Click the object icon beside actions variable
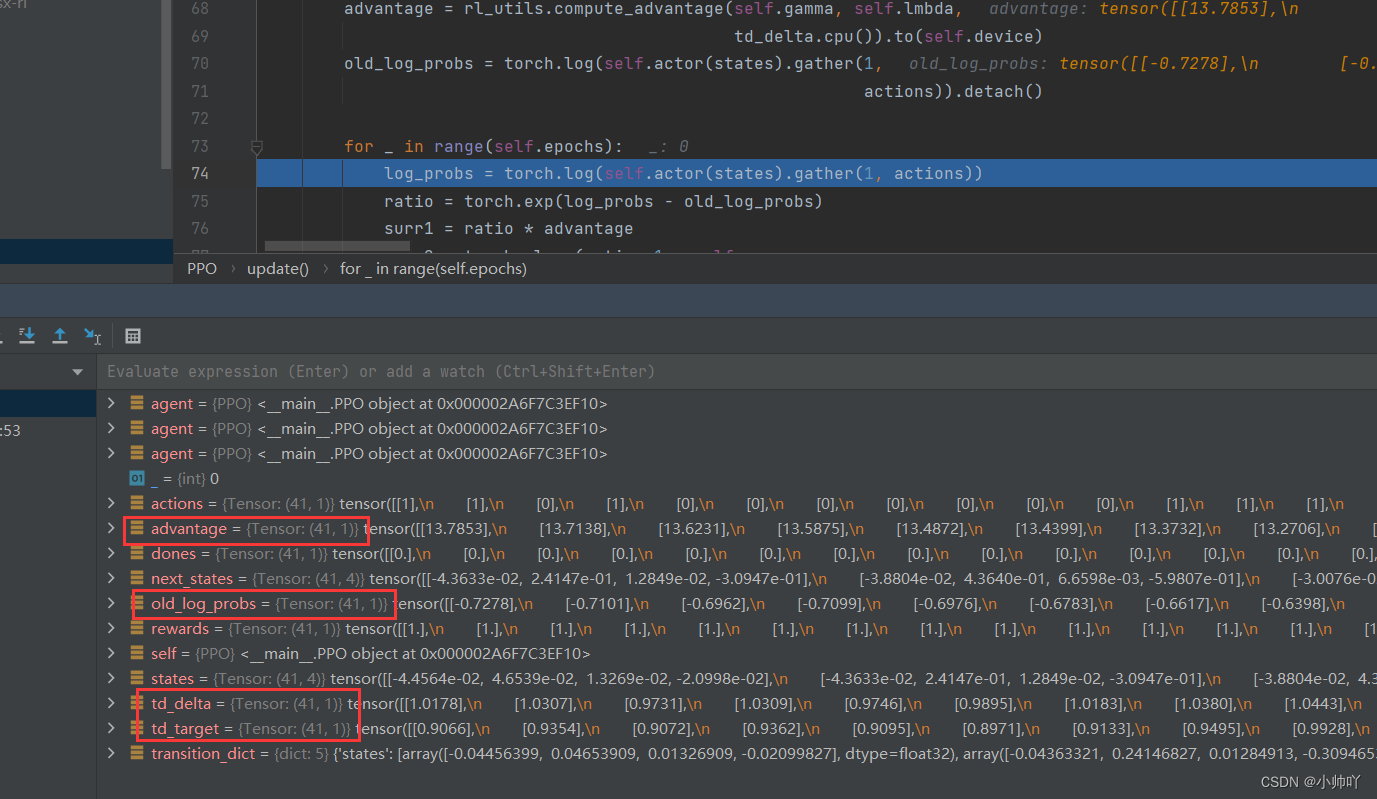The width and height of the screenshot is (1377, 799). (137, 503)
